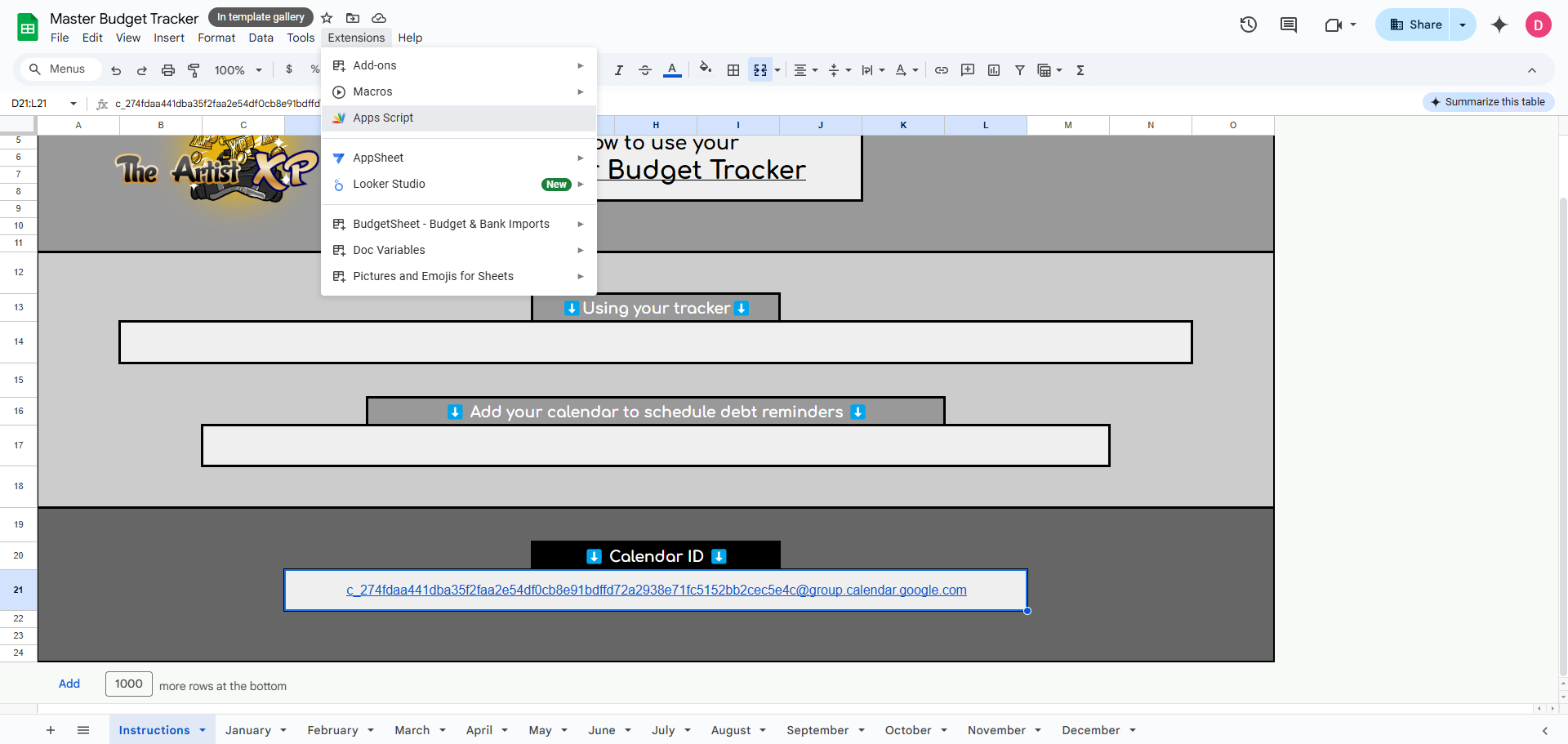Click the Redo arrow icon
Image resolution: width=1568 pixels, height=744 pixels.
click(142, 70)
